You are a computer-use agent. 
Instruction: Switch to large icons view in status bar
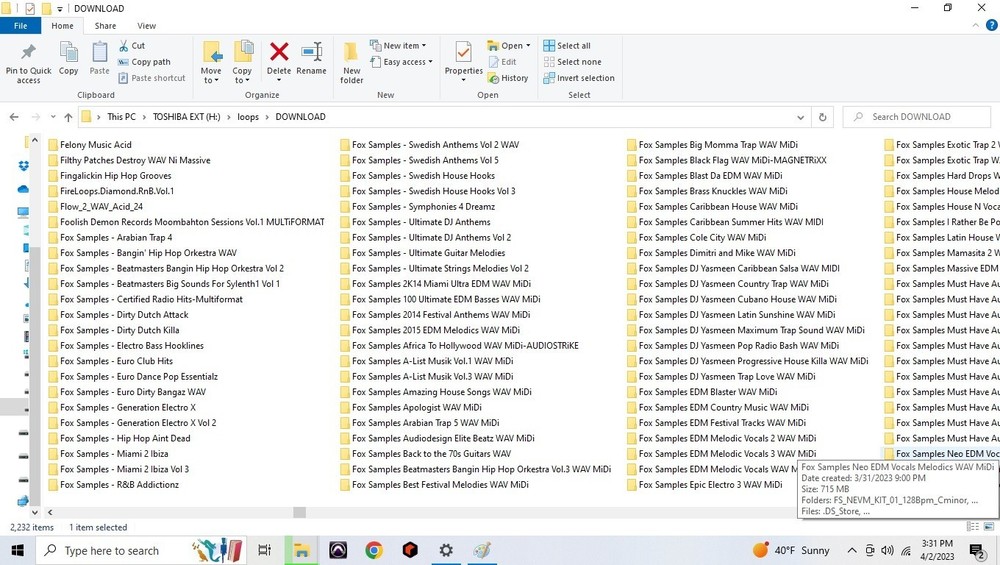[x=989, y=526]
